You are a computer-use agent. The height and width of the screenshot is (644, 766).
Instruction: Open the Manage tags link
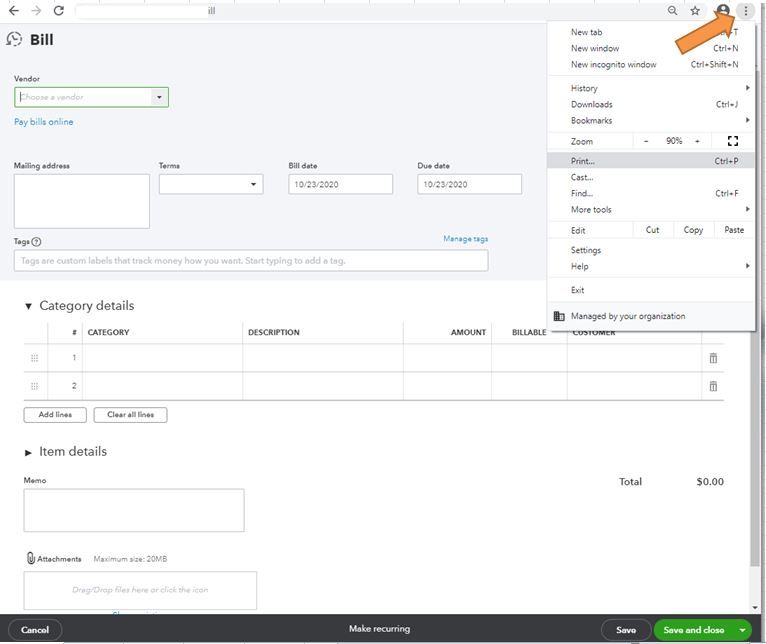point(466,238)
